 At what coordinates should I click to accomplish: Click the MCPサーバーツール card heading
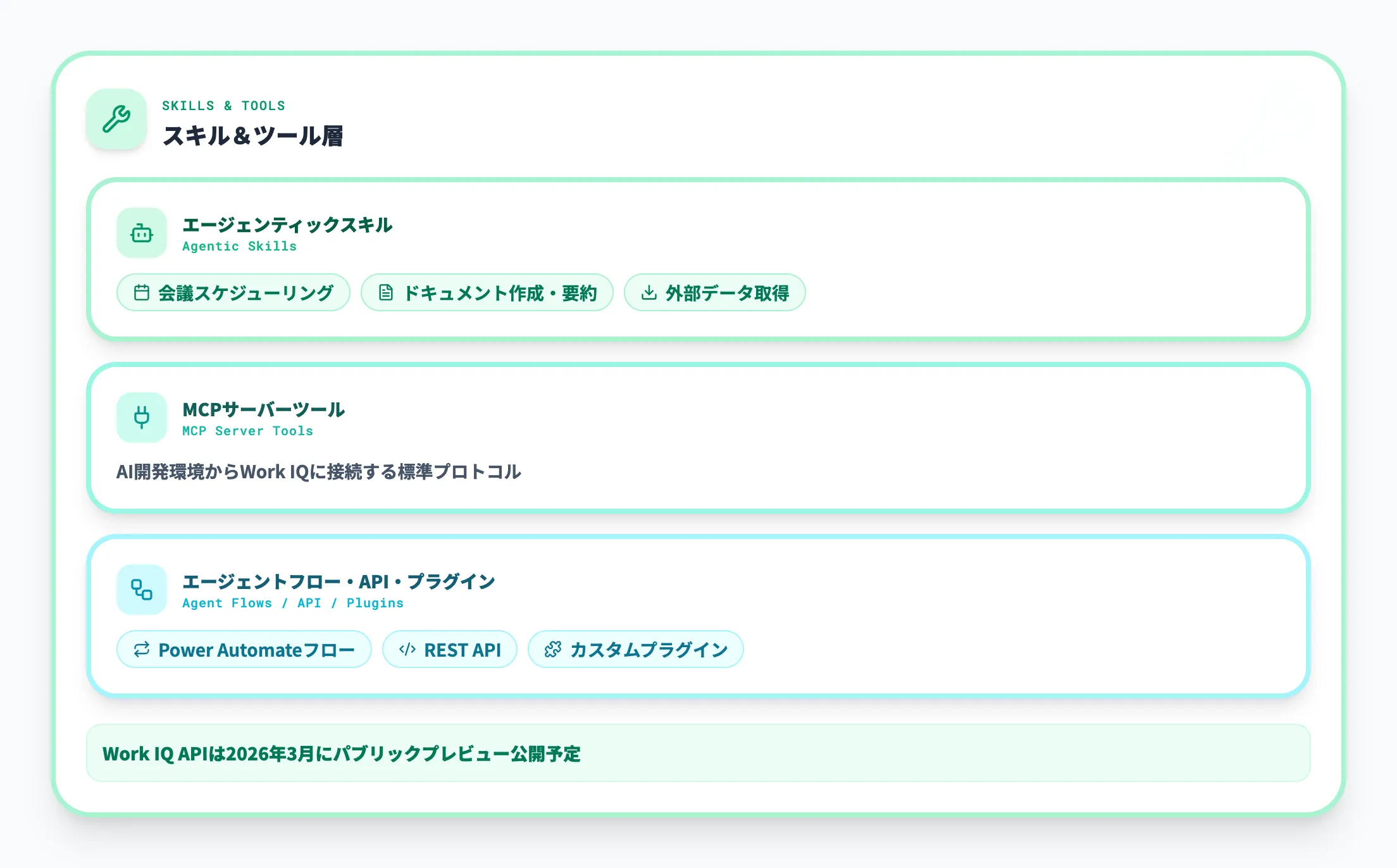point(263,410)
